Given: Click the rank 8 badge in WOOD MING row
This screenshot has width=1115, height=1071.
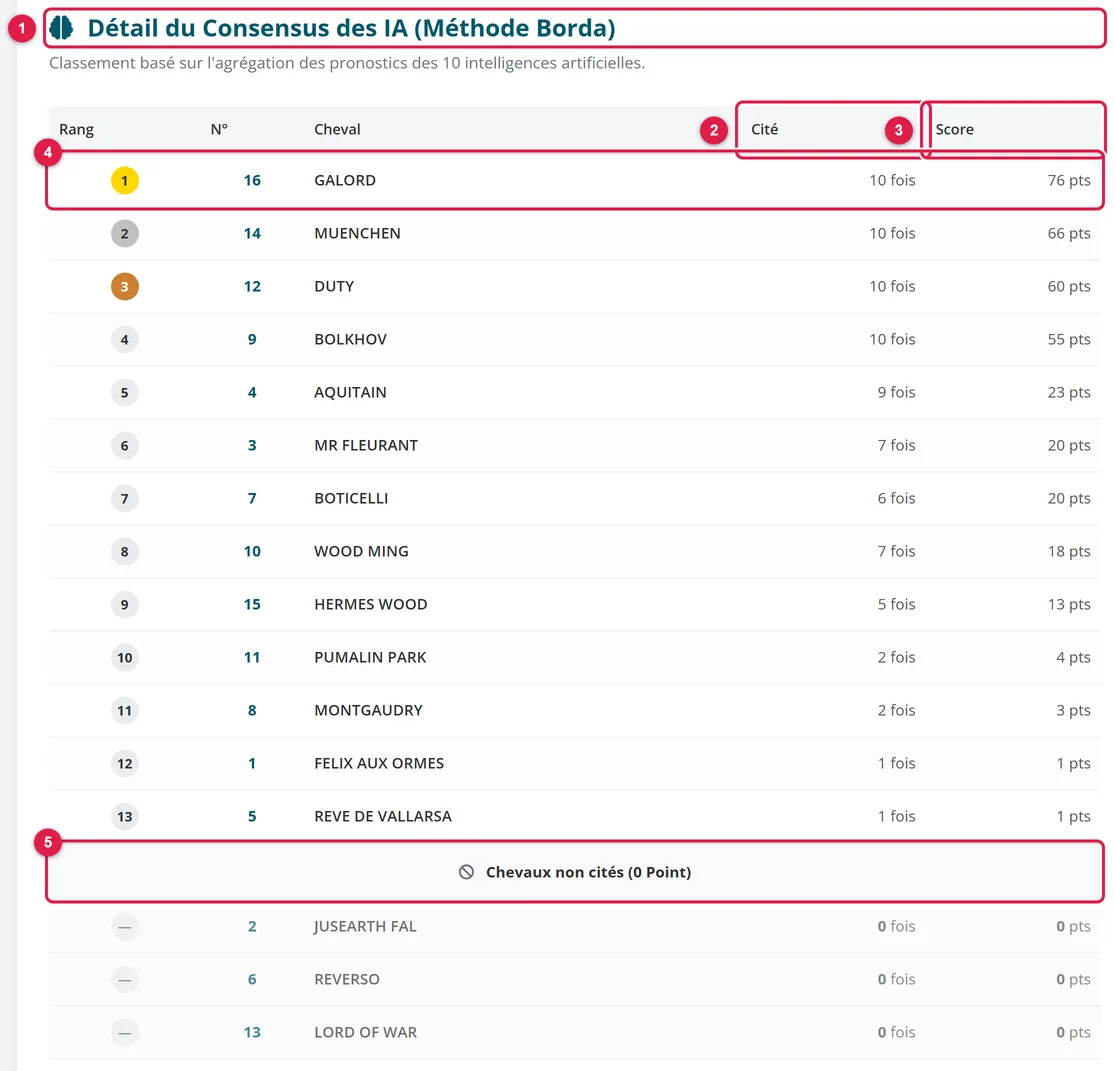Looking at the screenshot, I should pyautogui.click(x=124, y=551).
